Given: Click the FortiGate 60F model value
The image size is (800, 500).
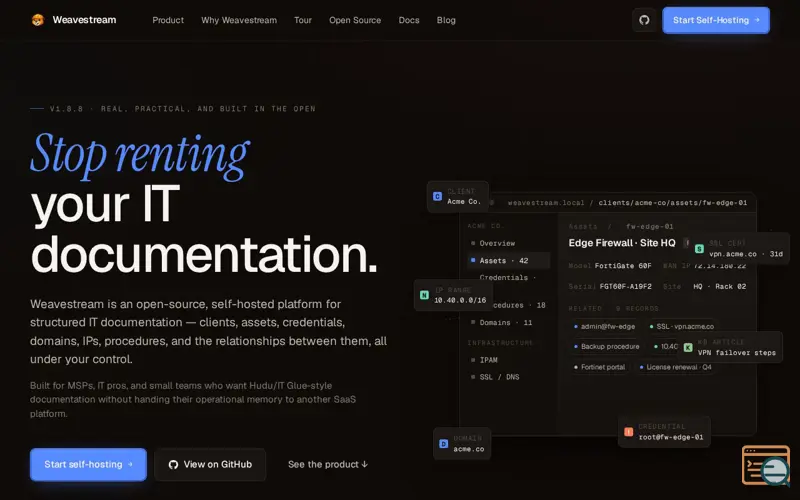Looking at the screenshot, I should pyautogui.click(x=623, y=266).
